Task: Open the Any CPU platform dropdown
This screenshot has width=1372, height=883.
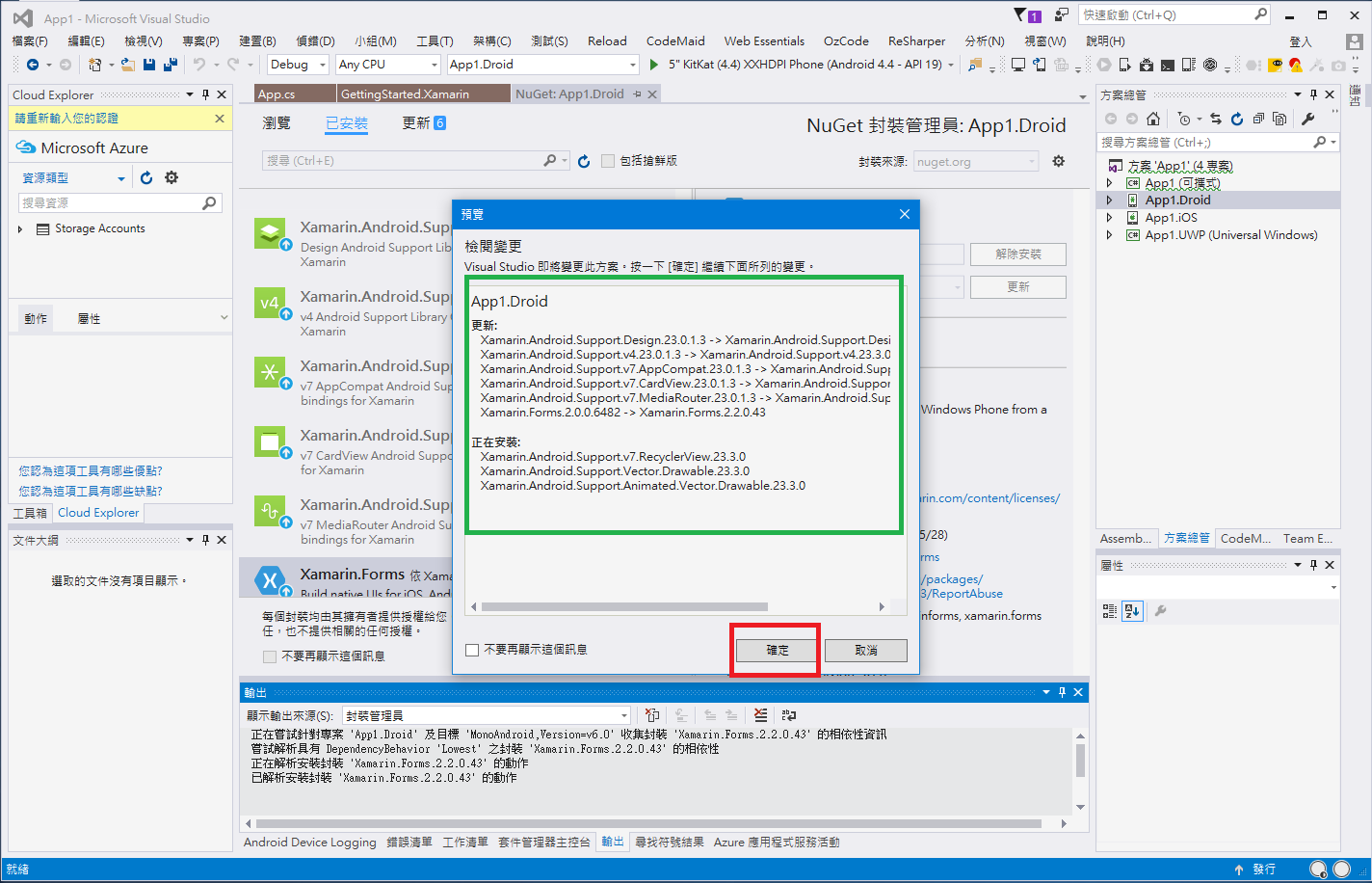Action: [x=387, y=65]
